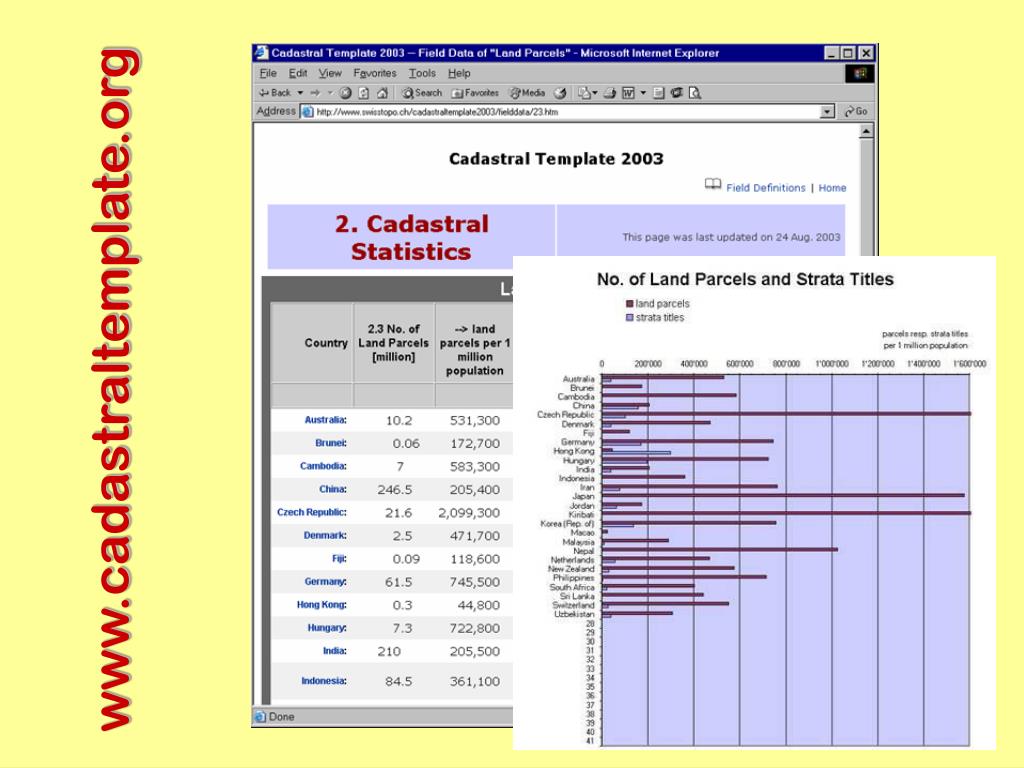This screenshot has height=768, width=1024.
Task: Click the Back button in toolbar
Action: (x=274, y=93)
